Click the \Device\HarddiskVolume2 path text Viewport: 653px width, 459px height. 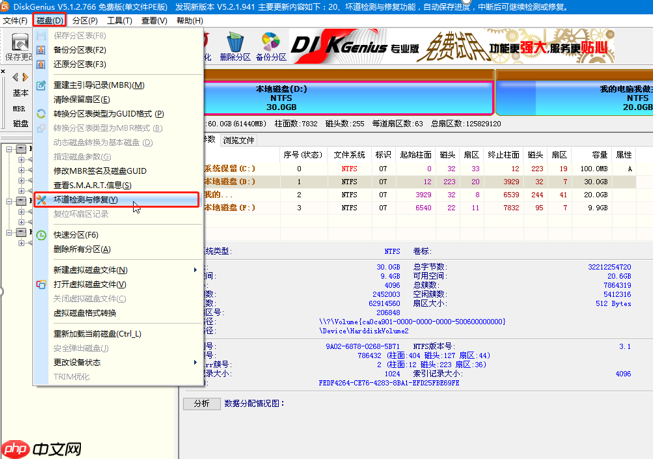click(x=364, y=331)
